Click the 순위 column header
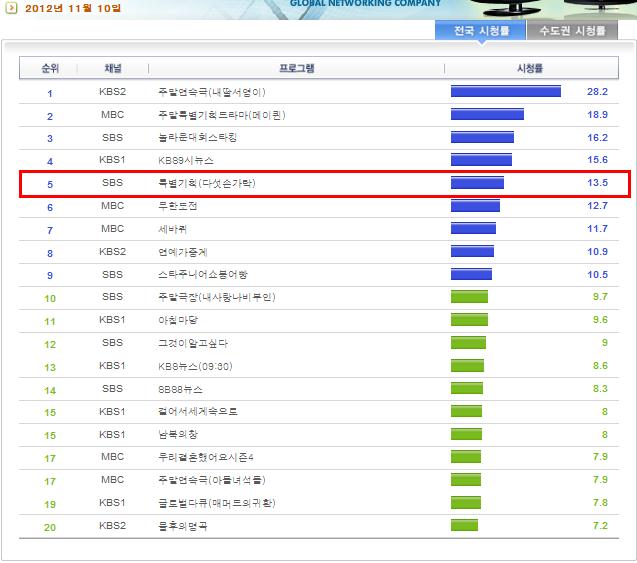The height and width of the screenshot is (563, 637). coord(50,68)
